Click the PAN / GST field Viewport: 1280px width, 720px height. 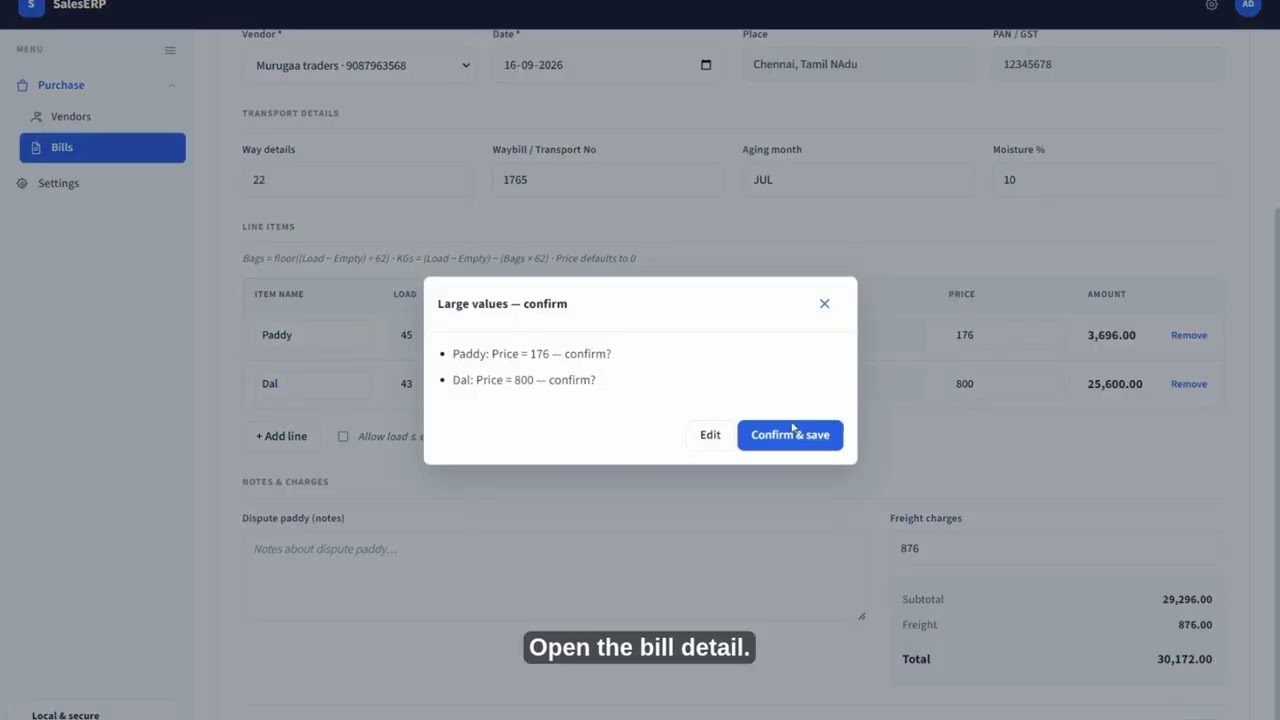pos(1109,64)
